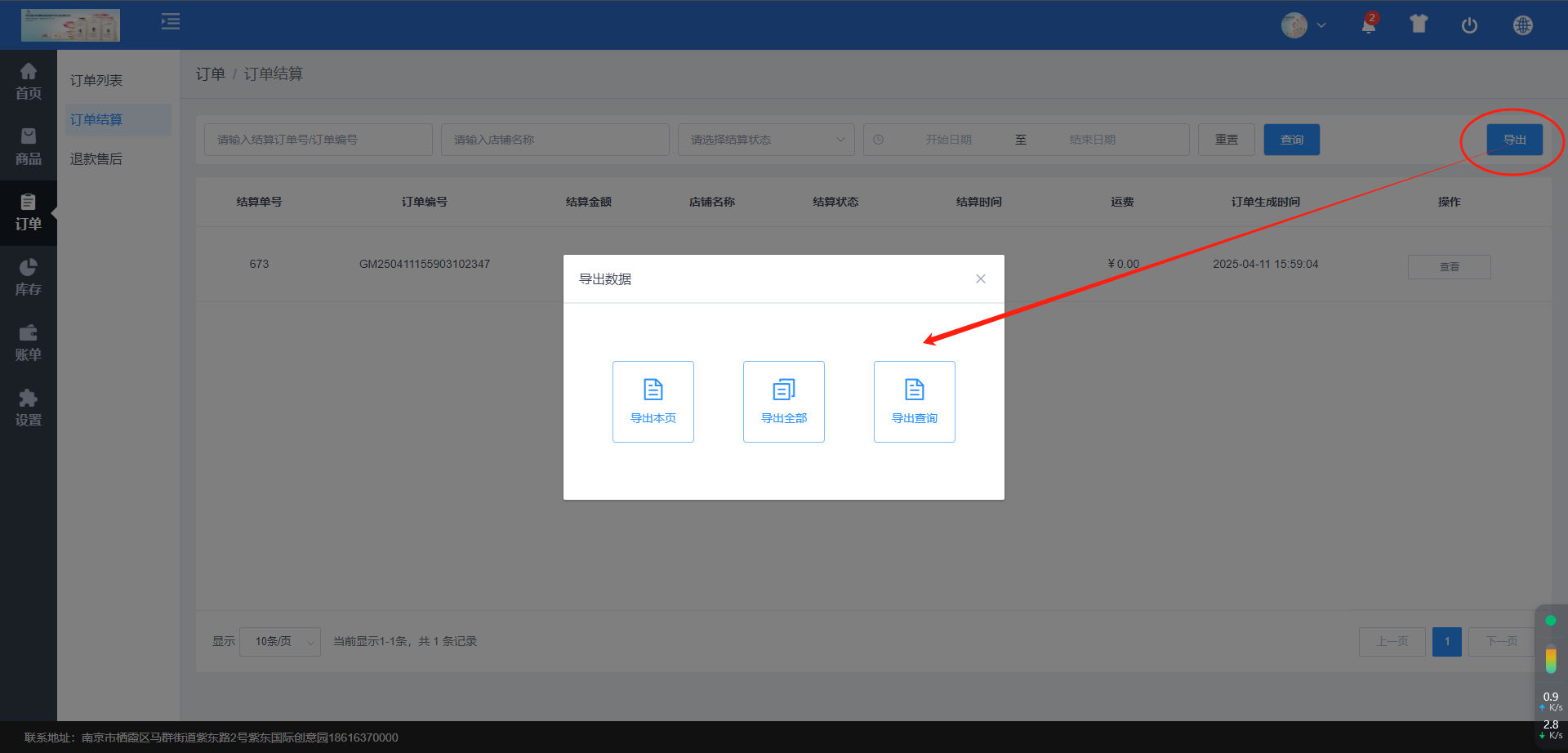Click the export all records icon
The image size is (1568, 753).
click(x=784, y=390)
